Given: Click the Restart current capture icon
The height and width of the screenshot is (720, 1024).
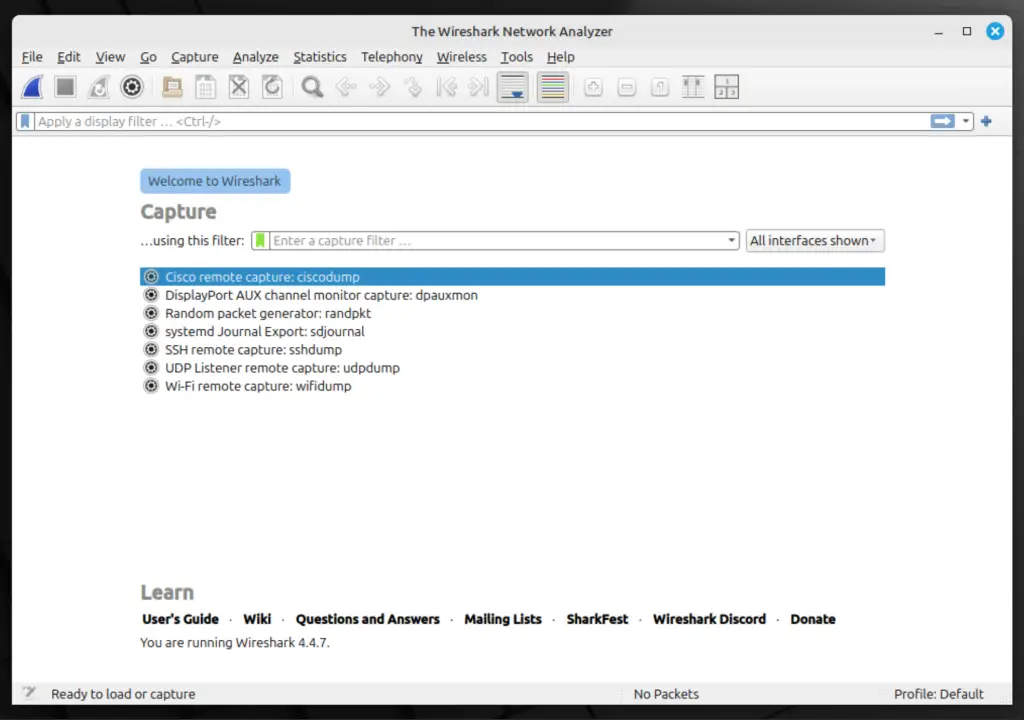Looking at the screenshot, I should (98, 87).
